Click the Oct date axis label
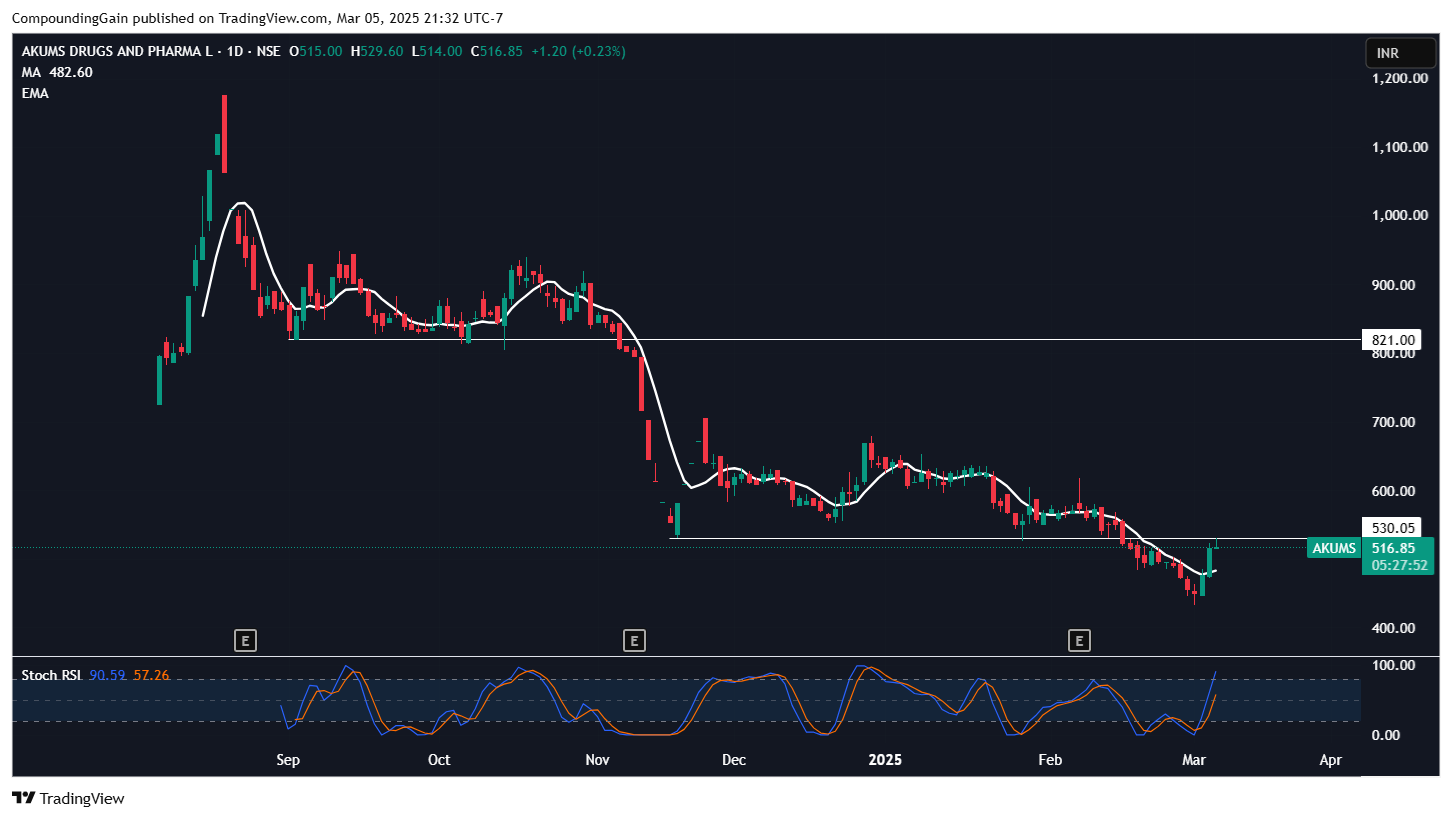1452x819 pixels. 439,760
